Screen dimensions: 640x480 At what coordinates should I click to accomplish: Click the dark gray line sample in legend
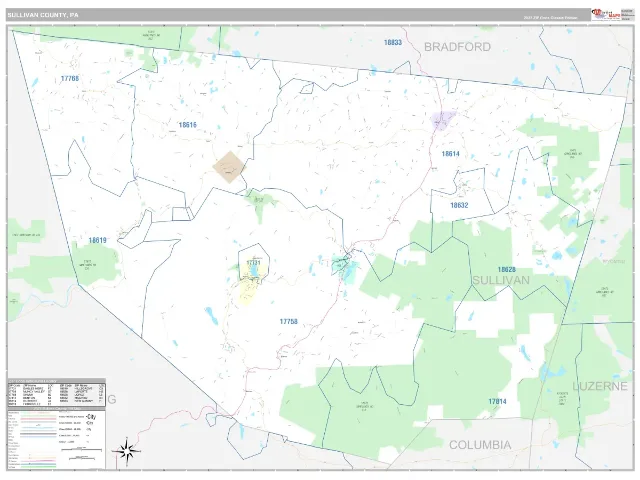coord(38,433)
